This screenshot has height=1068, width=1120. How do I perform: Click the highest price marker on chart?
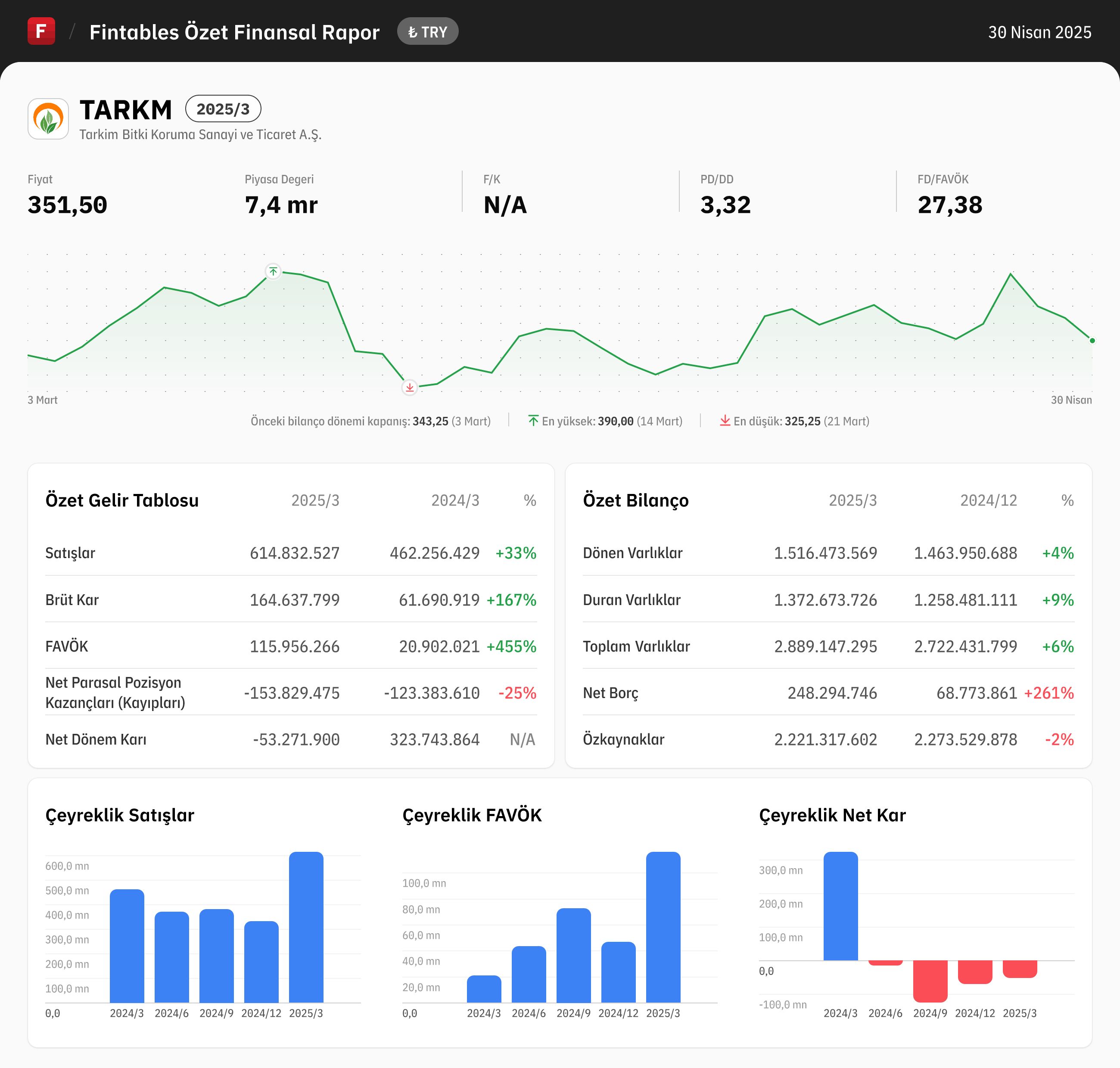pos(273,272)
